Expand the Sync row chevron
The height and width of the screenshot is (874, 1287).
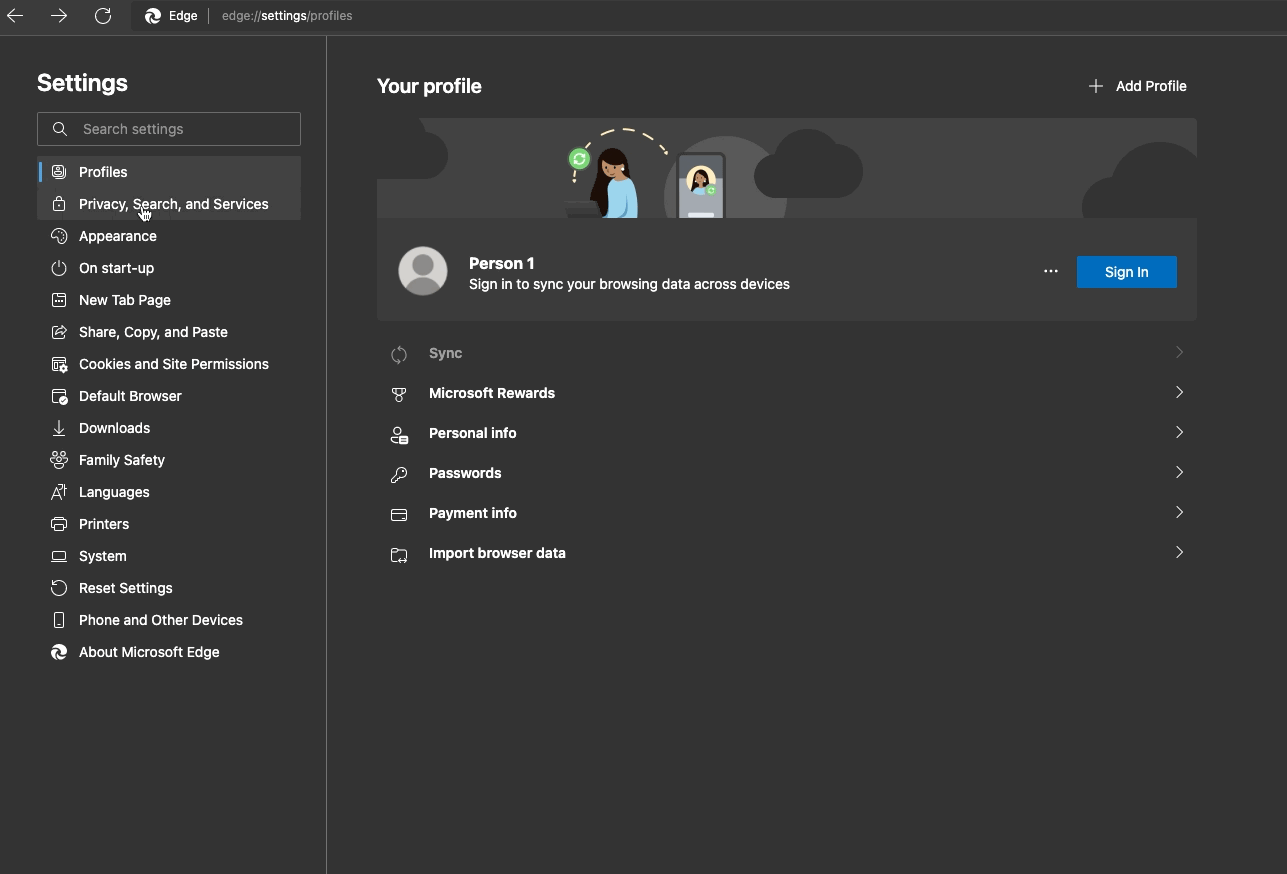pyautogui.click(x=1179, y=352)
